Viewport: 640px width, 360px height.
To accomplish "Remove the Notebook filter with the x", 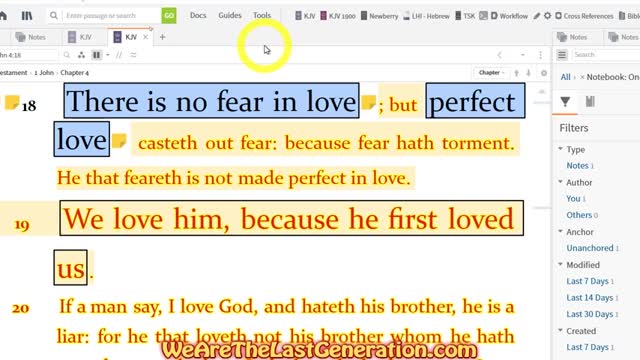I will coord(582,77).
